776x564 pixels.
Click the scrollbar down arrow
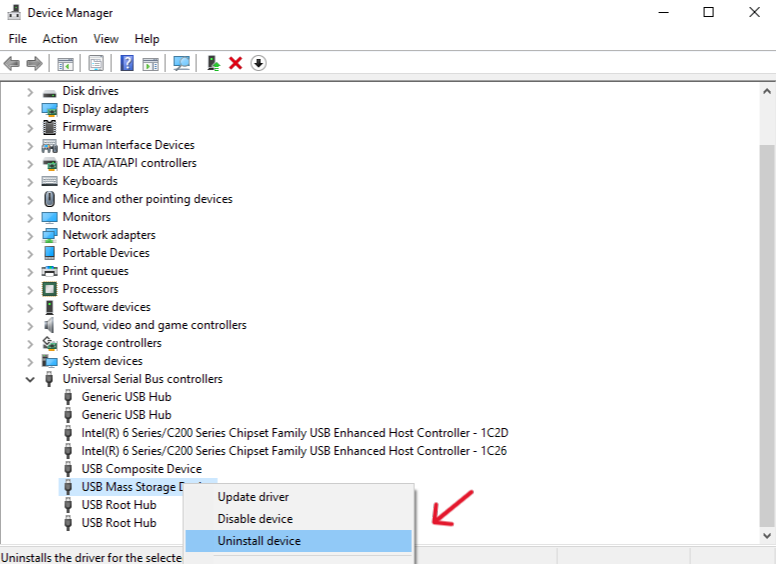[767, 536]
